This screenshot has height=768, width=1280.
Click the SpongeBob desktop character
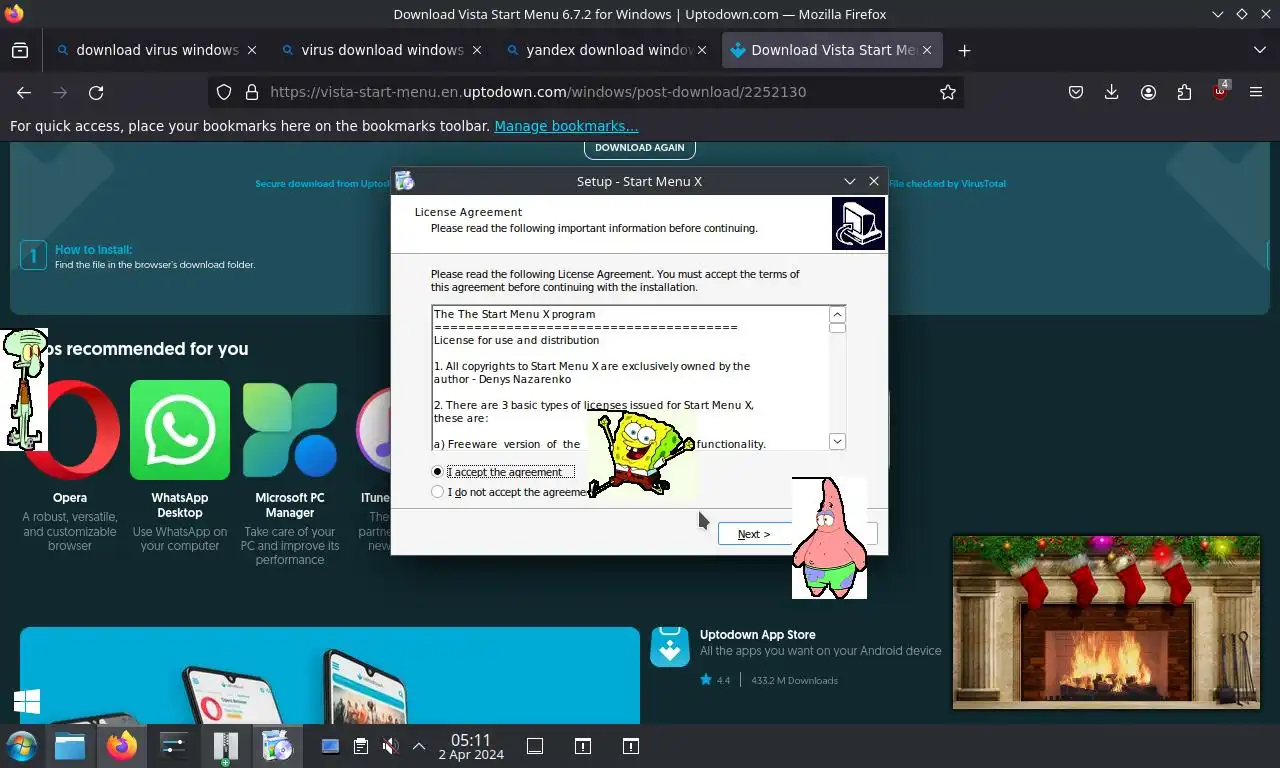(x=642, y=454)
